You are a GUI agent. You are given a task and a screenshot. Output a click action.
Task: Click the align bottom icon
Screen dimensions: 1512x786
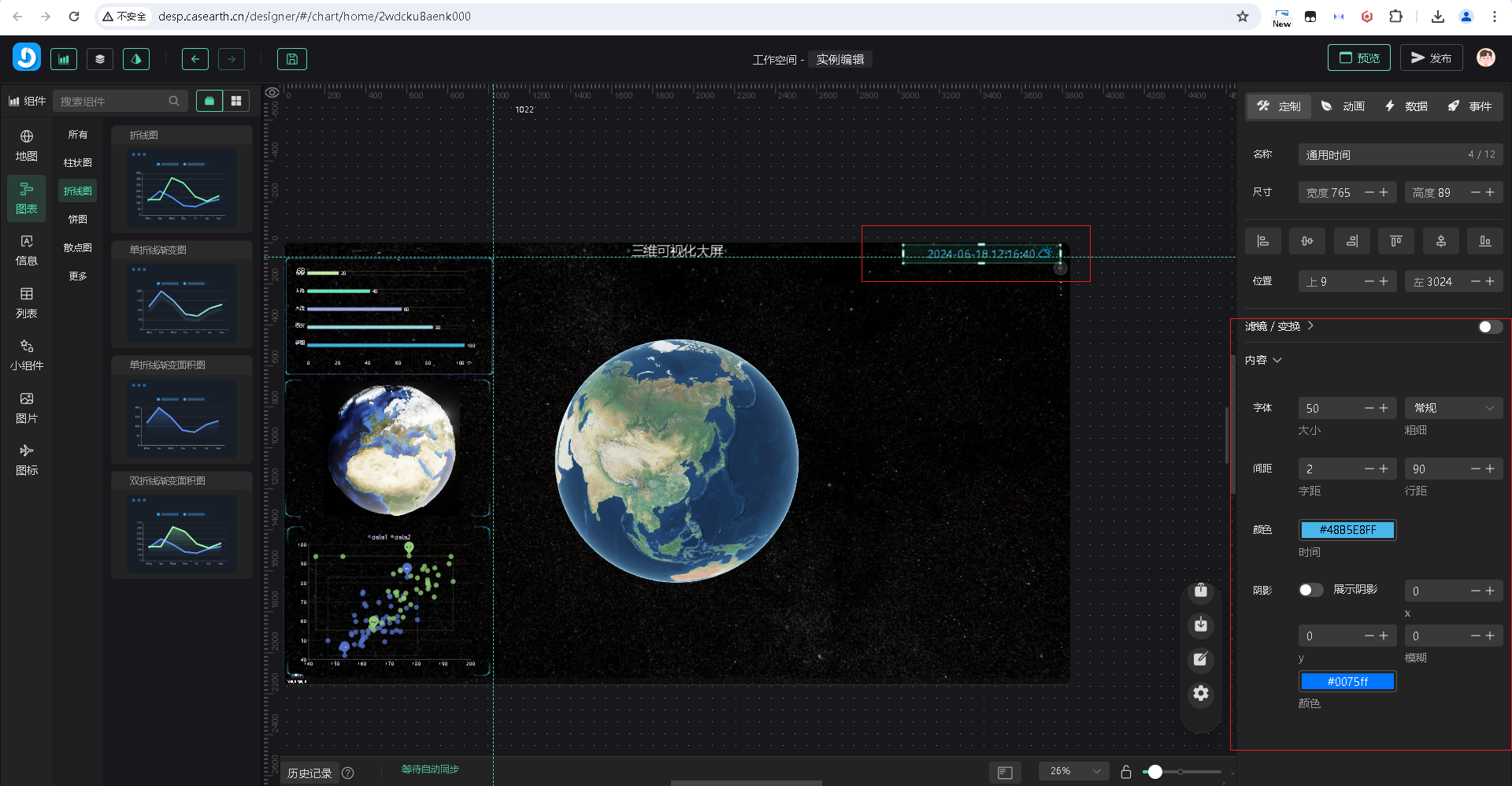pos(1484,241)
